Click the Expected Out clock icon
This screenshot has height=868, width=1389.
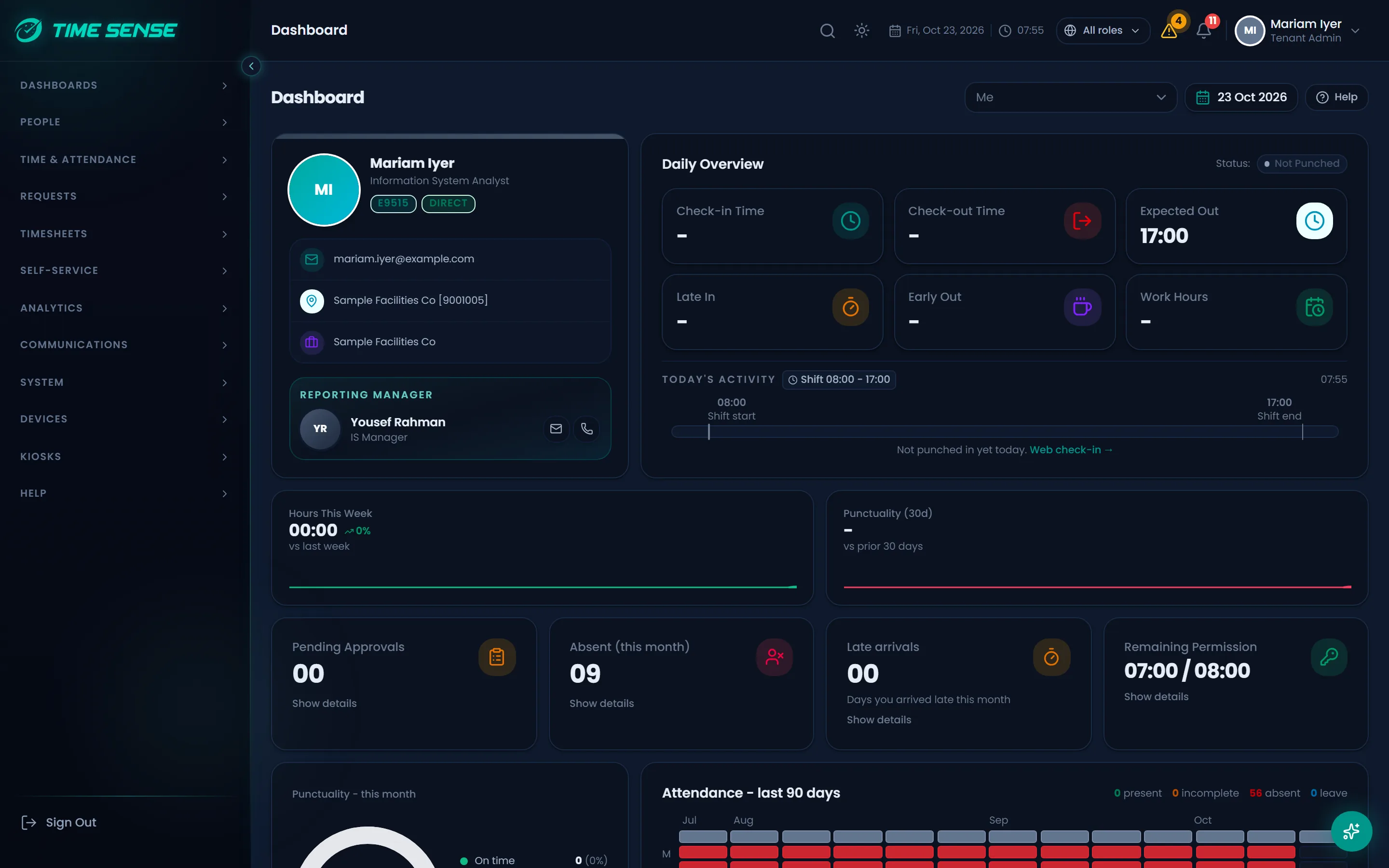[1314, 221]
